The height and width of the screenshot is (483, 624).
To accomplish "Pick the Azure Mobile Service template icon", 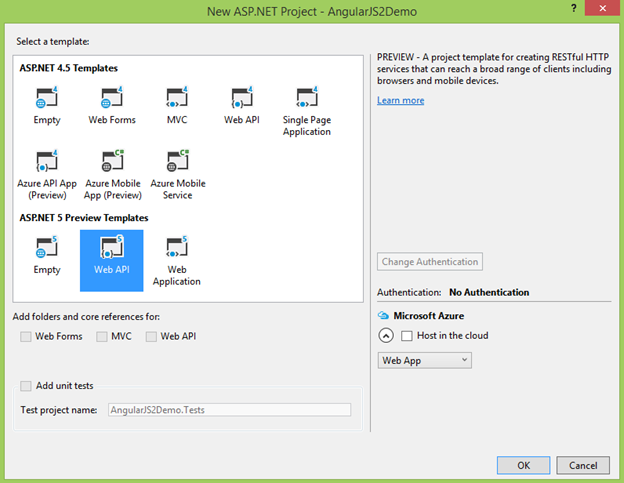I will point(177,161).
